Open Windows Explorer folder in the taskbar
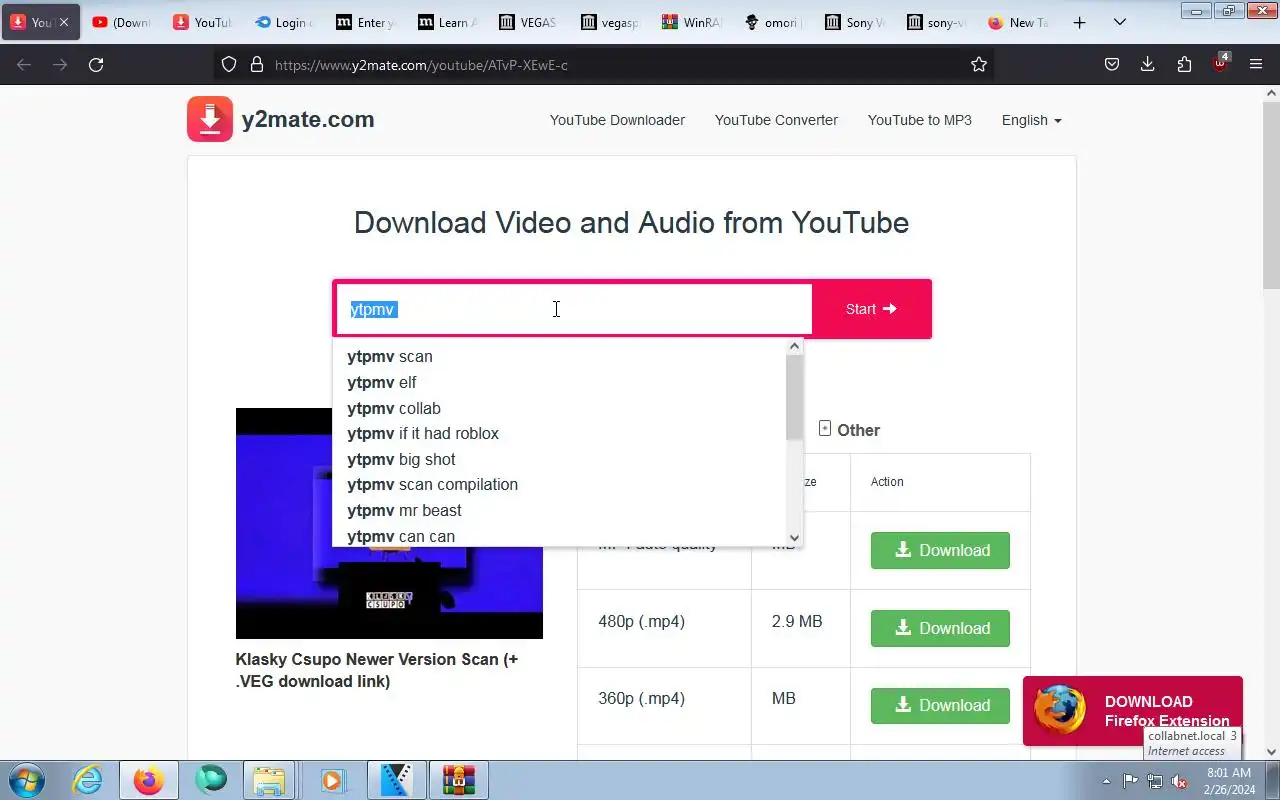Image resolution: width=1280 pixels, height=800 pixels. (x=270, y=780)
